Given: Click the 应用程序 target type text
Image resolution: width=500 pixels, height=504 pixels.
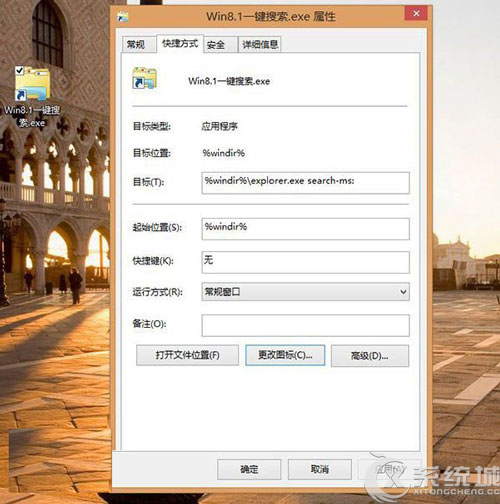Looking at the screenshot, I should [219, 126].
